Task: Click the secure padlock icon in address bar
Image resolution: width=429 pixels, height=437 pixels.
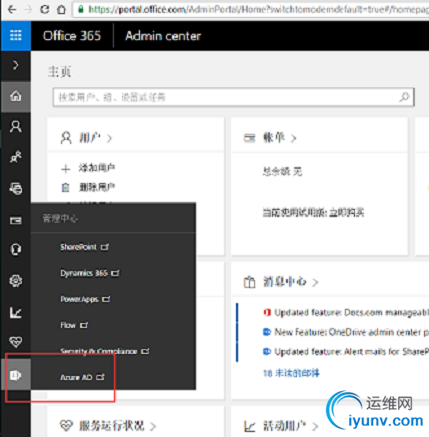Action: (81, 9)
